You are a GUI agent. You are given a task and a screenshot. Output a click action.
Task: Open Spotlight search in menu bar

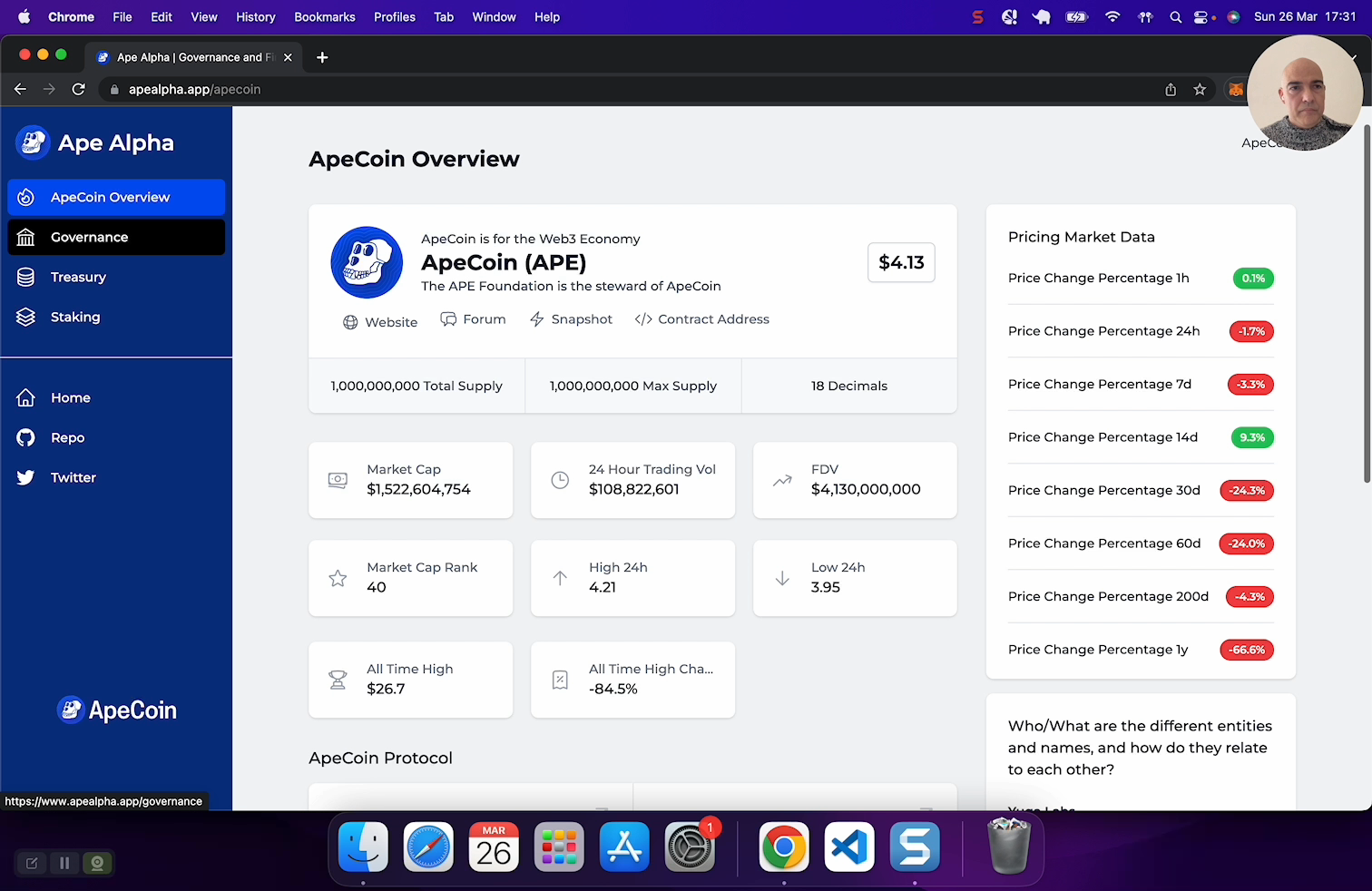1175,16
